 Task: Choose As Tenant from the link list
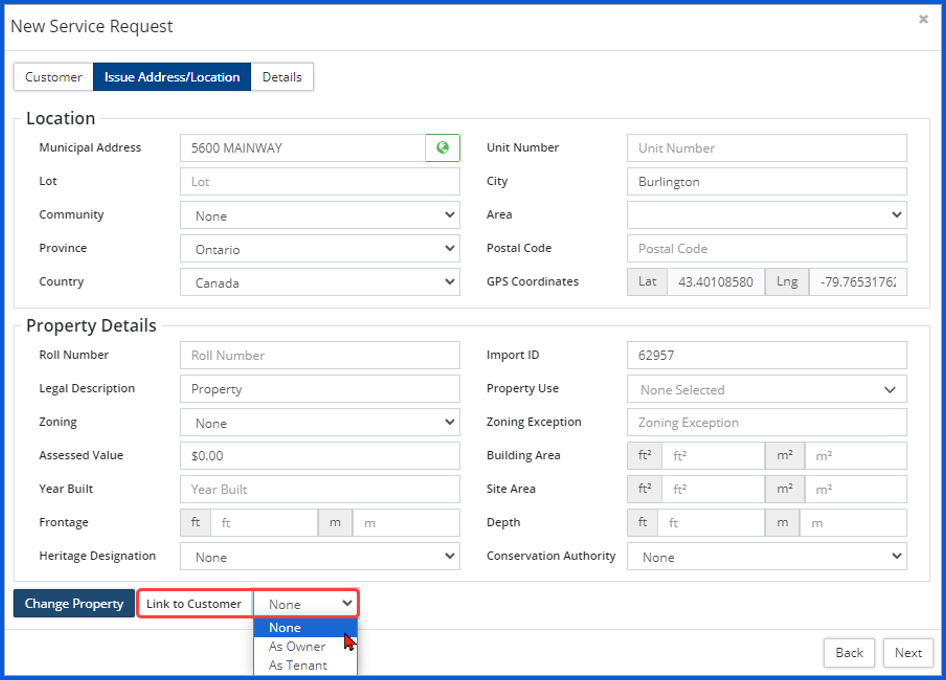click(x=298, y=665)
